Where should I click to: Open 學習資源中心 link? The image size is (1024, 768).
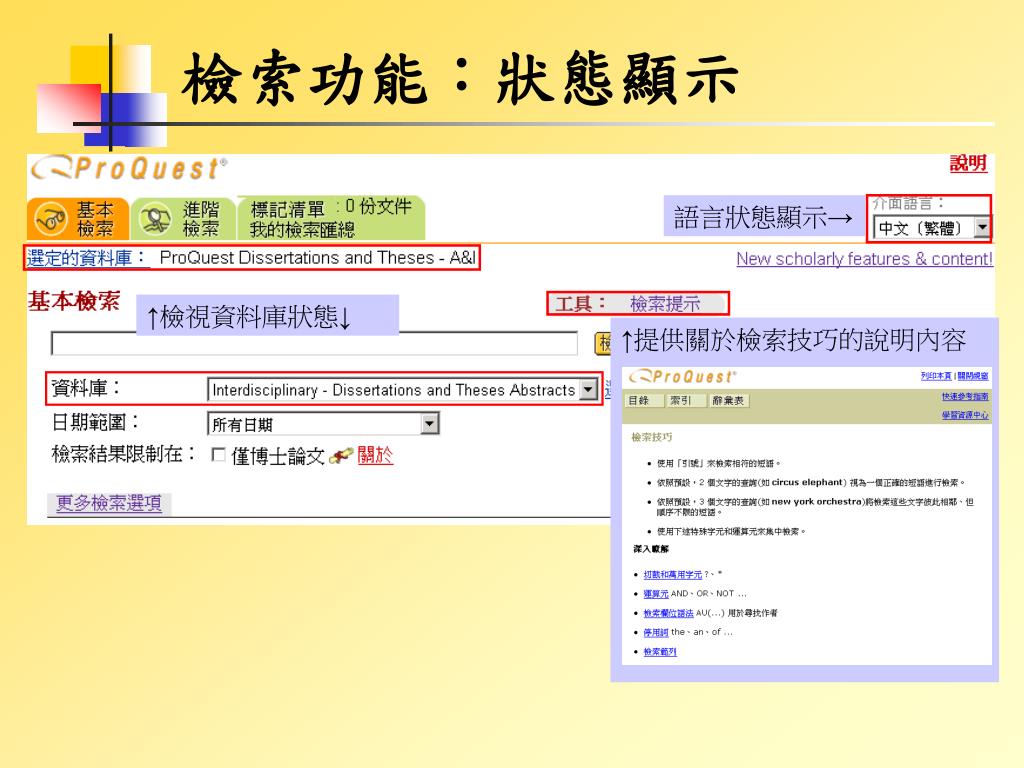tap(965, 415)
